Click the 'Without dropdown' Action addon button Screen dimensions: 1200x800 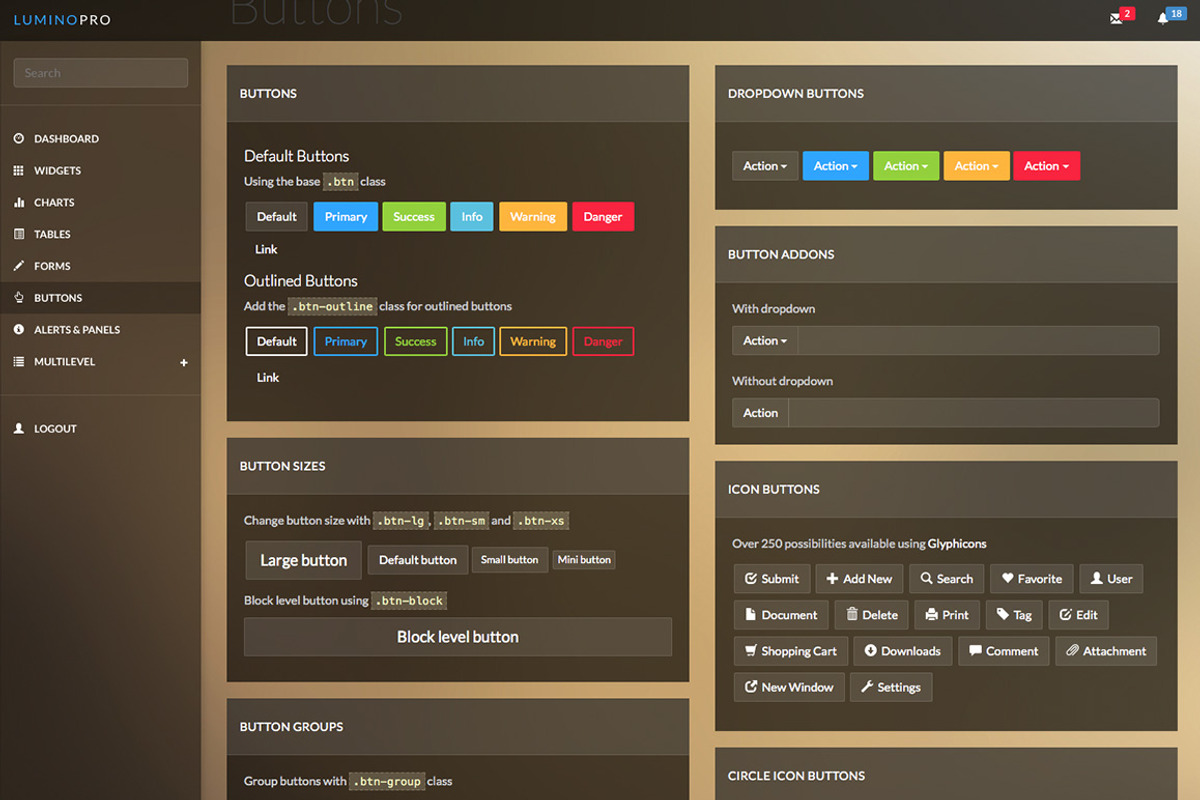[760, 413]
